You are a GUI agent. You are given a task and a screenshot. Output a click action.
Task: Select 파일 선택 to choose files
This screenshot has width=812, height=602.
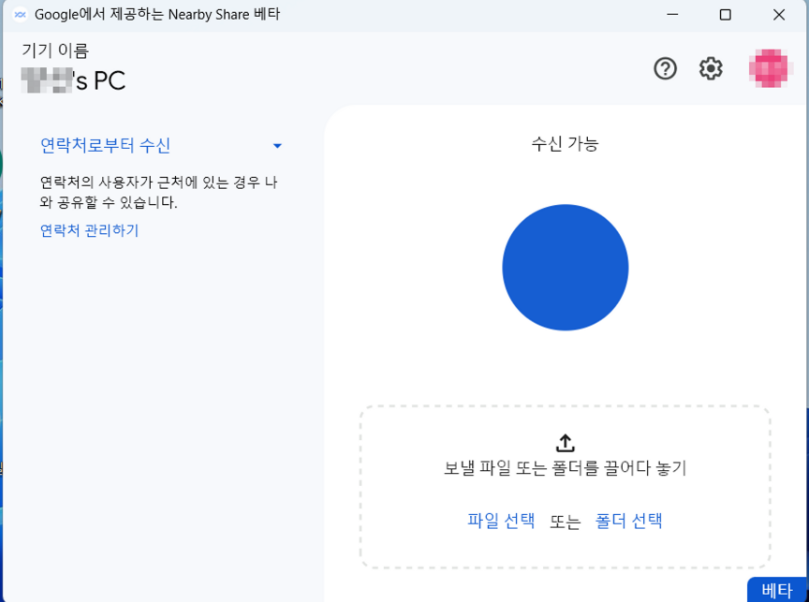[x=500, y=520]
